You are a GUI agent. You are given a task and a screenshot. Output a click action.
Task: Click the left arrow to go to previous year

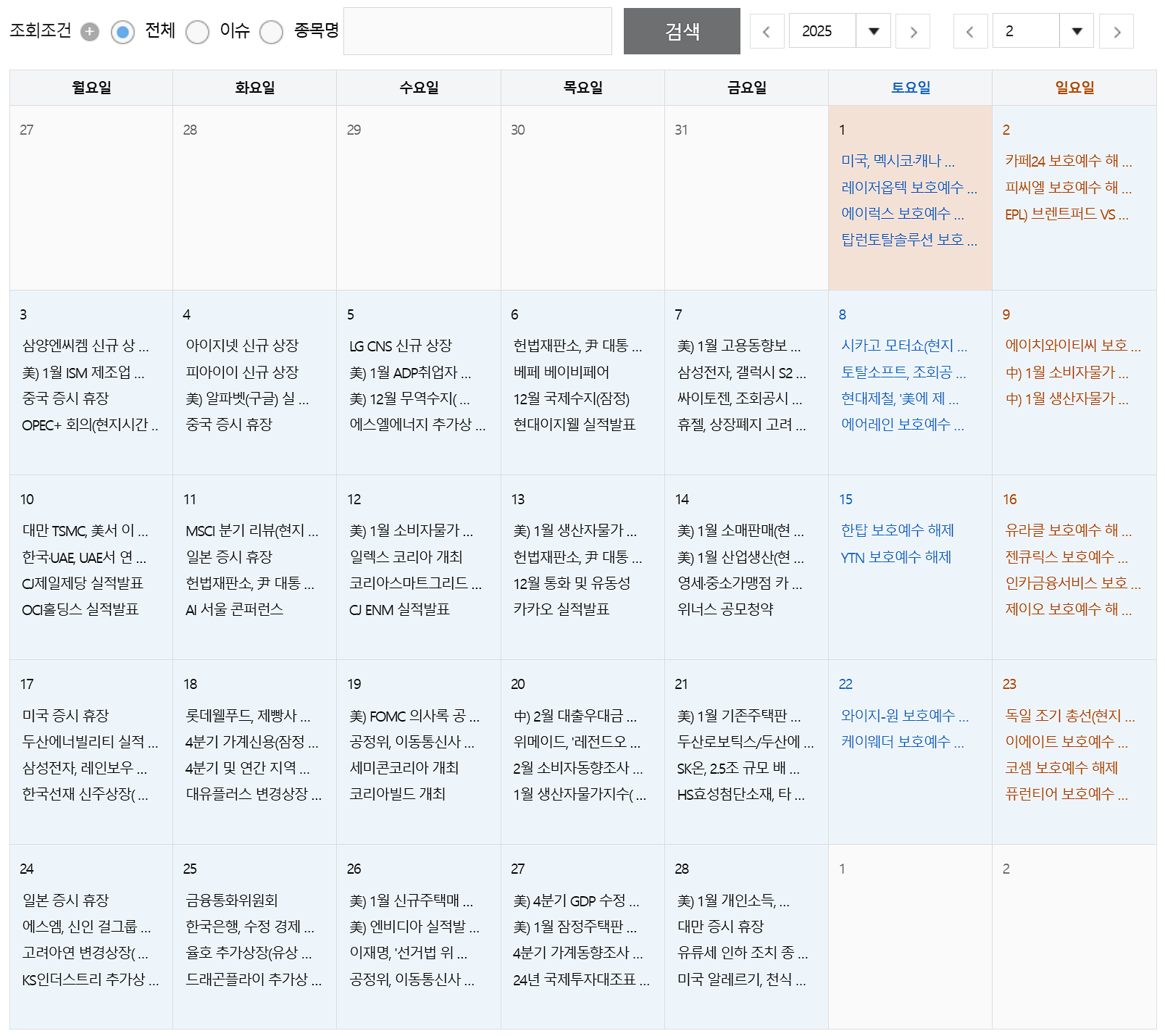[767, 31]
